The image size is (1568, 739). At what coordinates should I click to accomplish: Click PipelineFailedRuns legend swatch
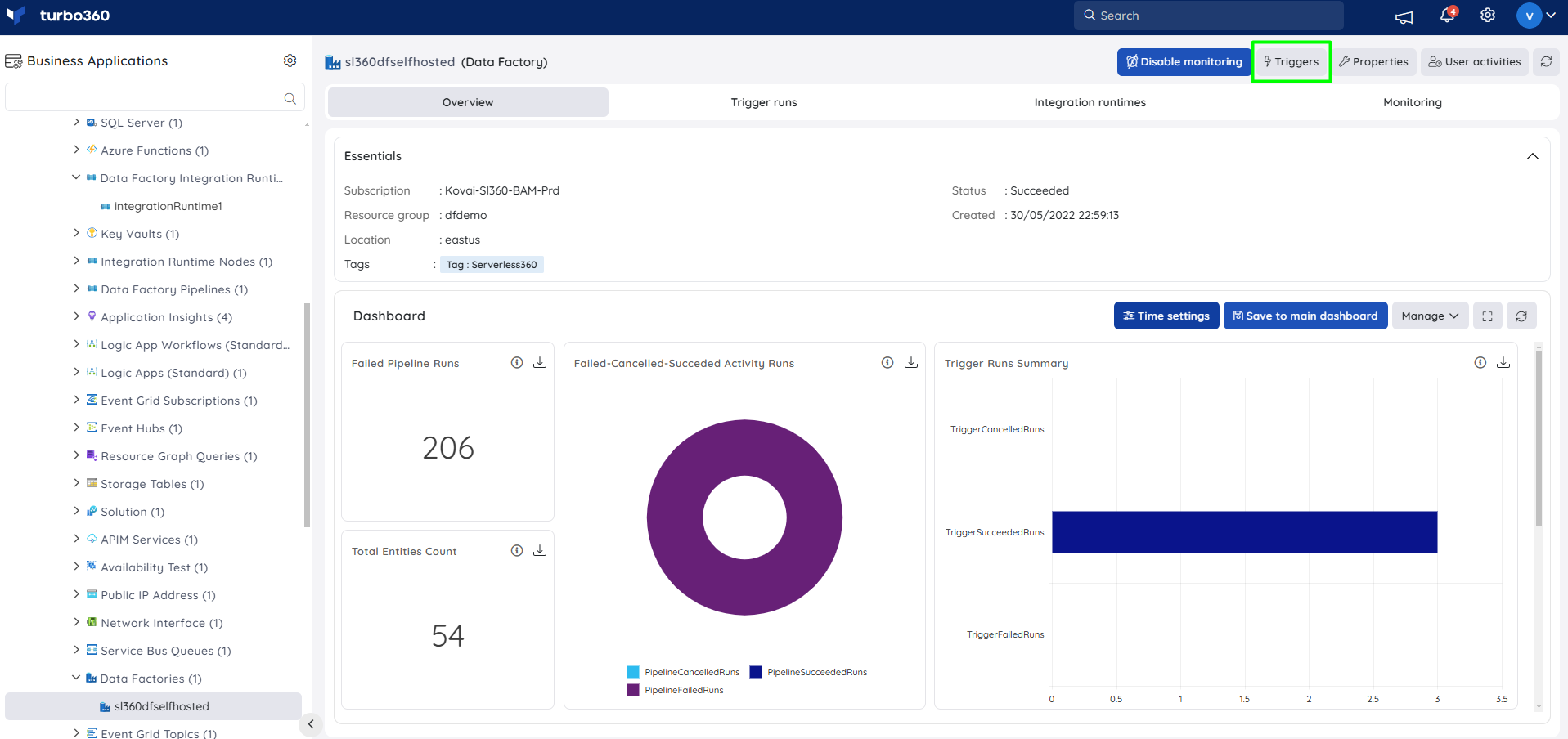click(633, 690)
